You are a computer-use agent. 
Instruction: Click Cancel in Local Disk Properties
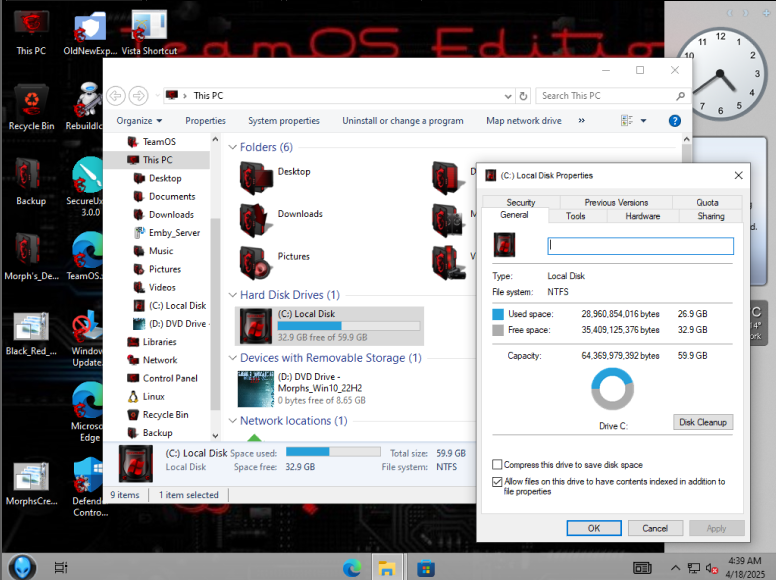click(655, 528)
